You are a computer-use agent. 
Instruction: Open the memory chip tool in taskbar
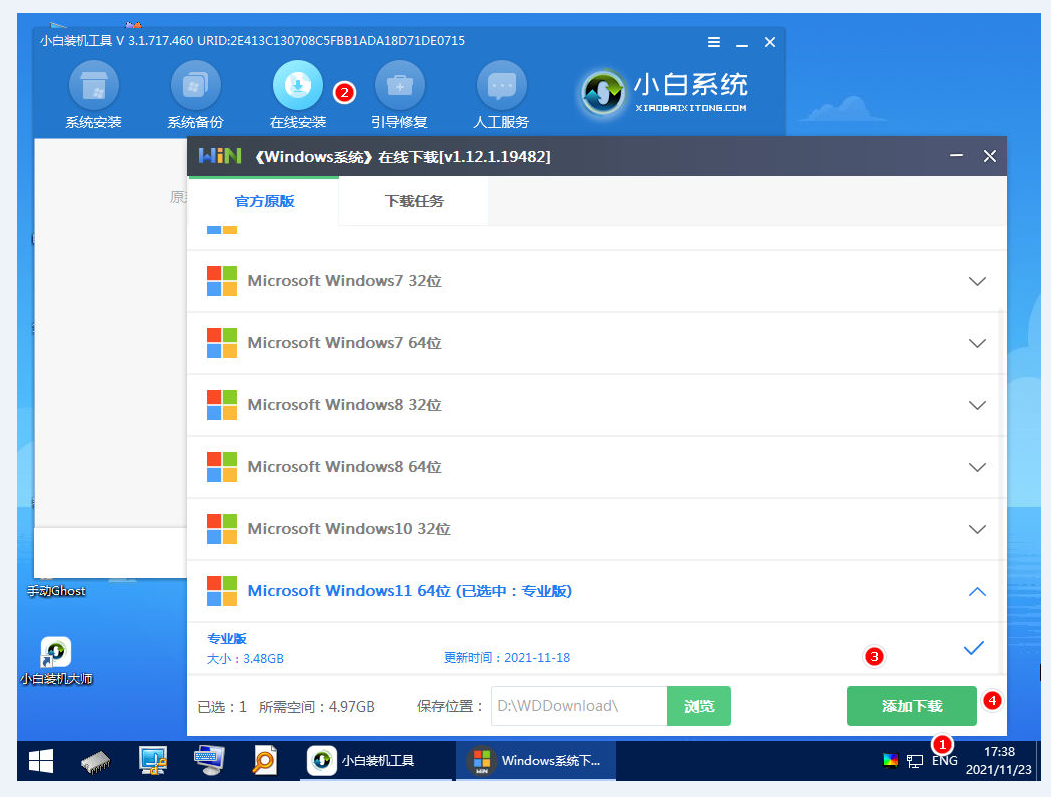pyautogui.click(x=95, y=761)
